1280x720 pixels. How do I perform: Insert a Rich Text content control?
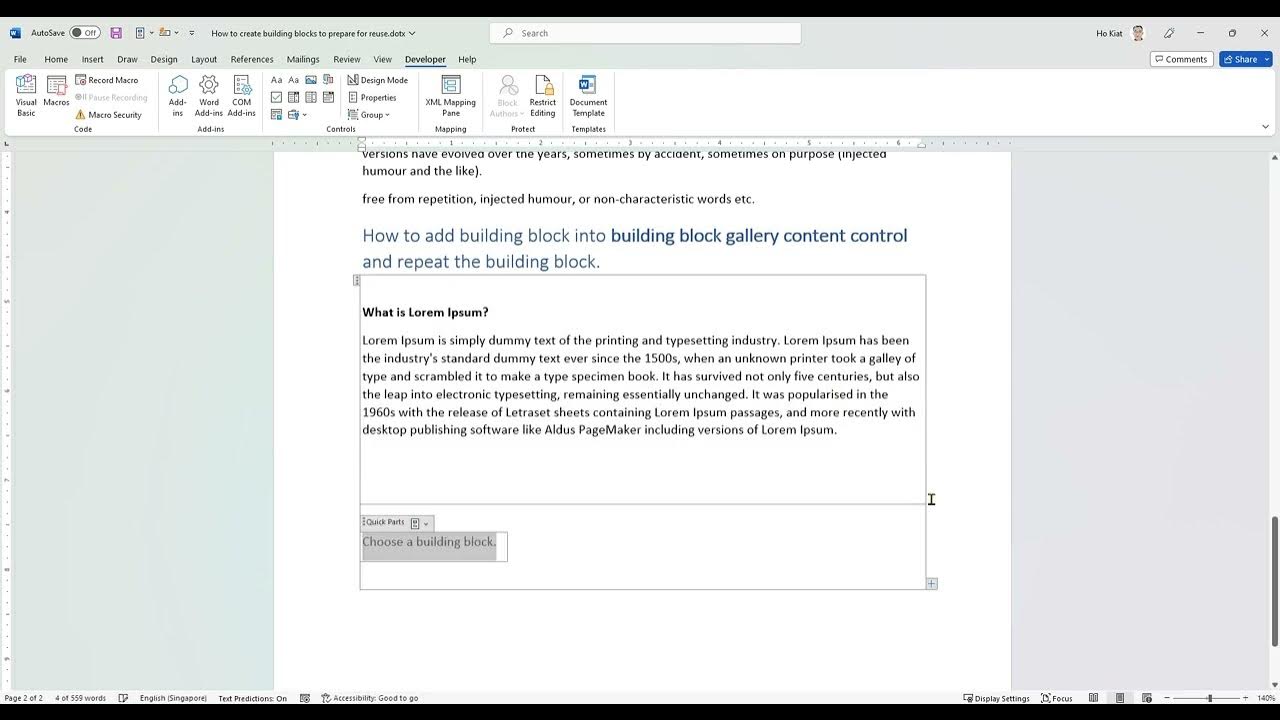click(277, 80)
